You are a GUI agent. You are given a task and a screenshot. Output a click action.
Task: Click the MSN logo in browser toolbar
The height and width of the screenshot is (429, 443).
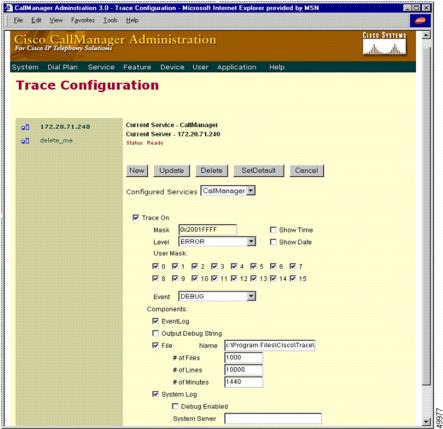point(420,21)
